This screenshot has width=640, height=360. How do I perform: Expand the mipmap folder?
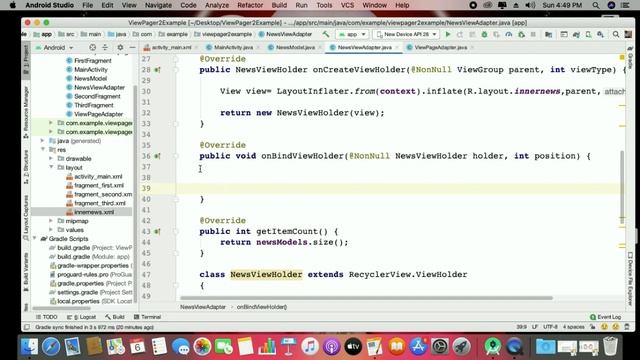tap(51, 221)
